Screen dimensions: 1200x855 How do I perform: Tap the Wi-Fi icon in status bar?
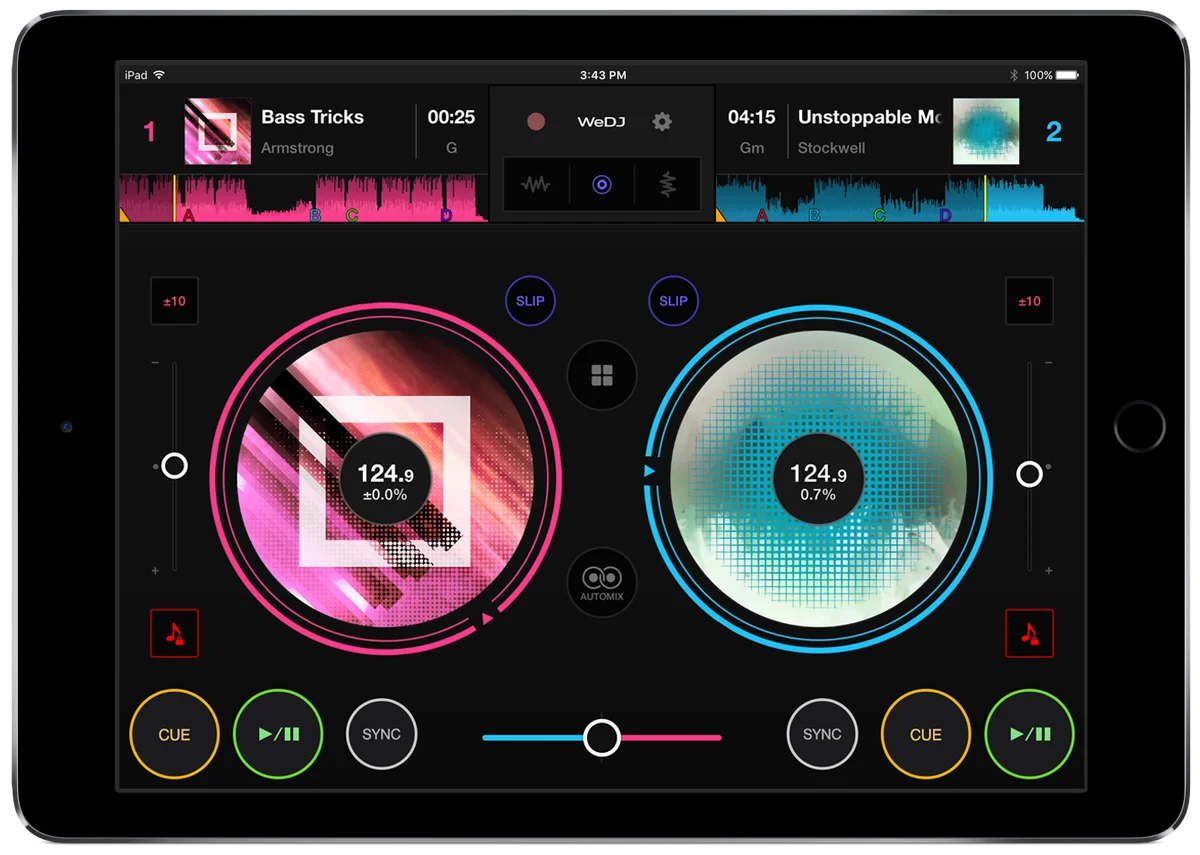(158, 75)
